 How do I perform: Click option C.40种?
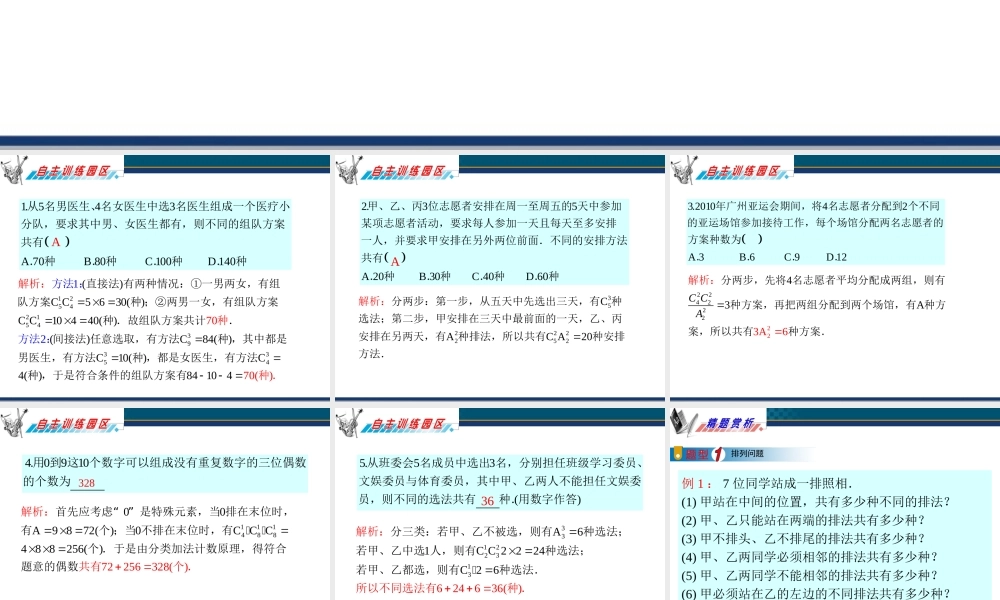pos(488,276)
